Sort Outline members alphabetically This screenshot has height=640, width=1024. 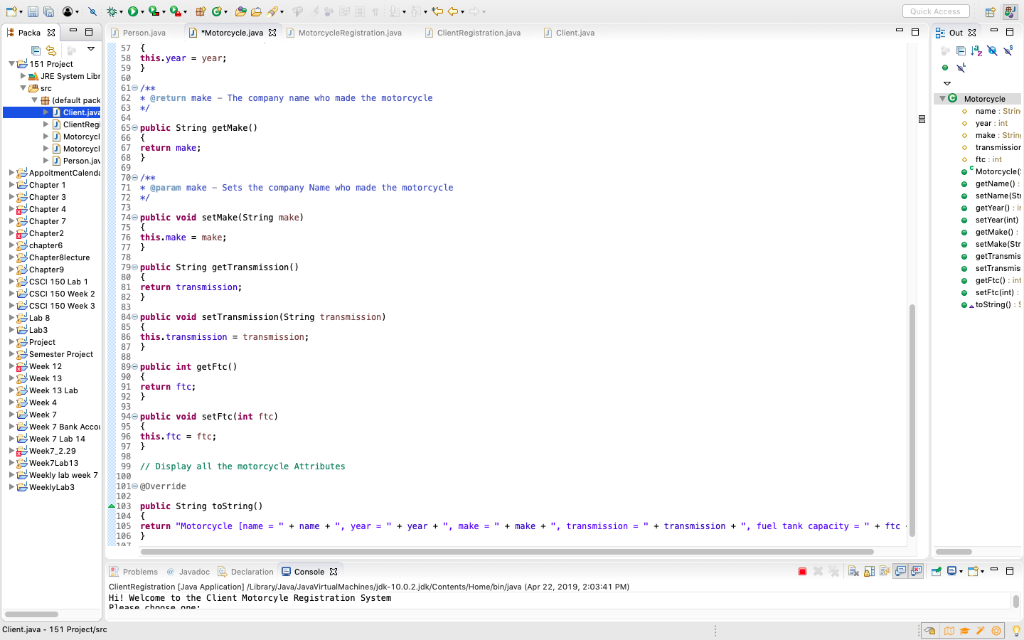pos(976,50)
